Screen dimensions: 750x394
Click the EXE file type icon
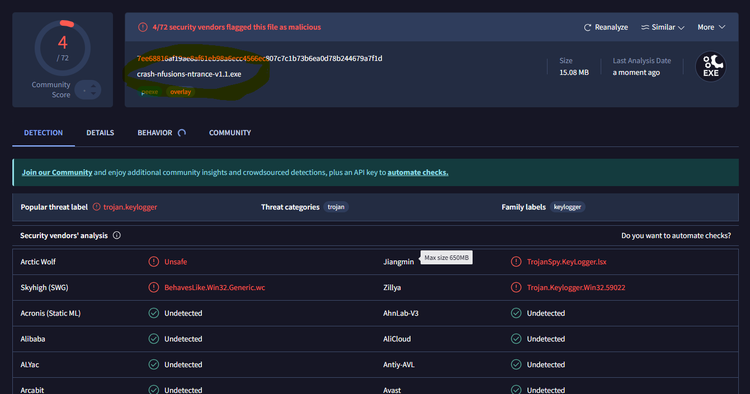point(710,66)
